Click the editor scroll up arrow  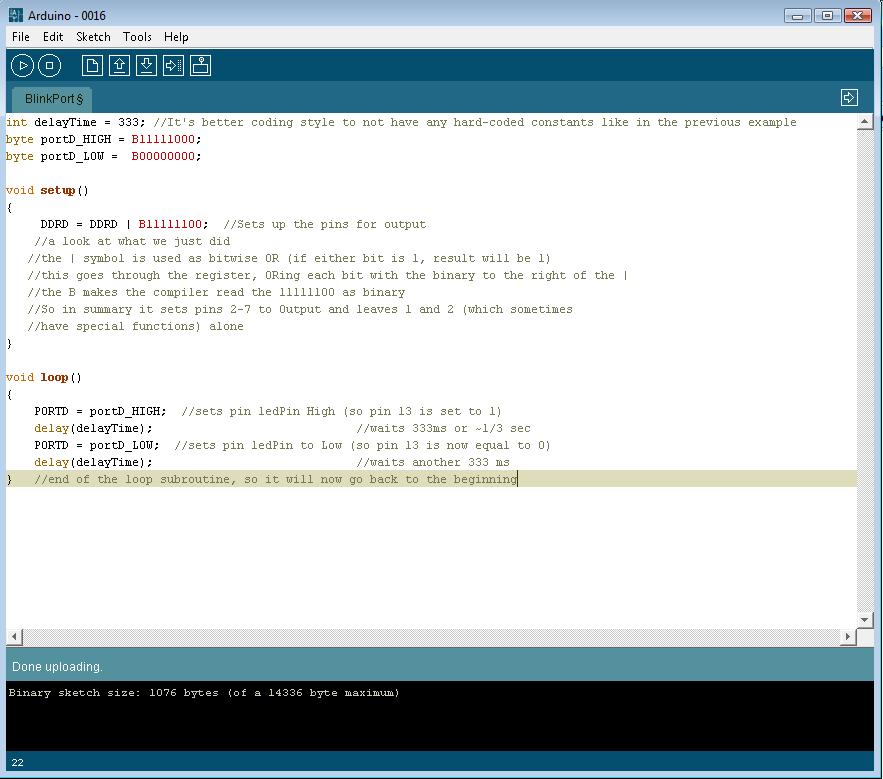point(865,121)
